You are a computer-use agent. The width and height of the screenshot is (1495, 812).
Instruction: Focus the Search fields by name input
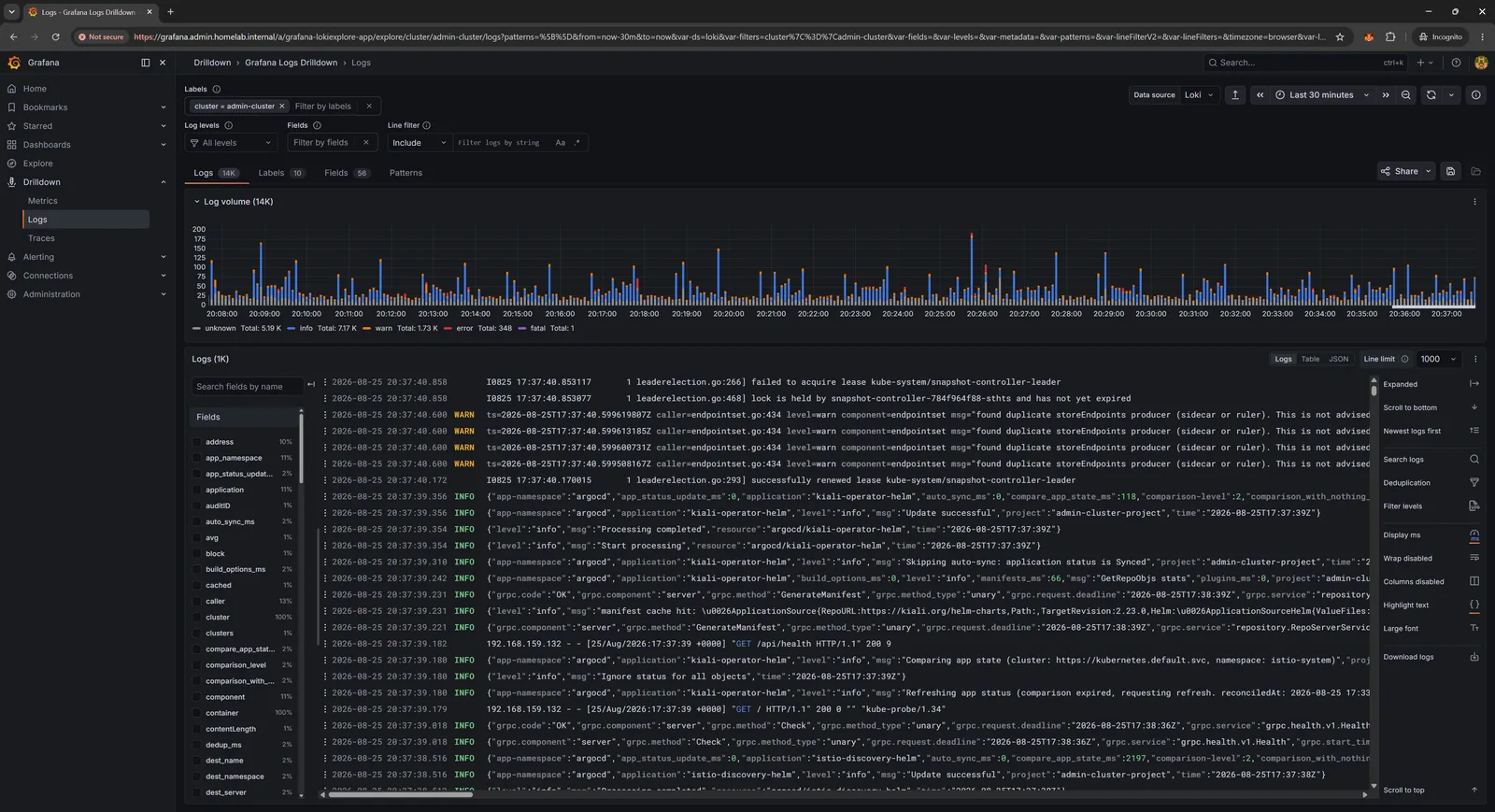point(248,386)
